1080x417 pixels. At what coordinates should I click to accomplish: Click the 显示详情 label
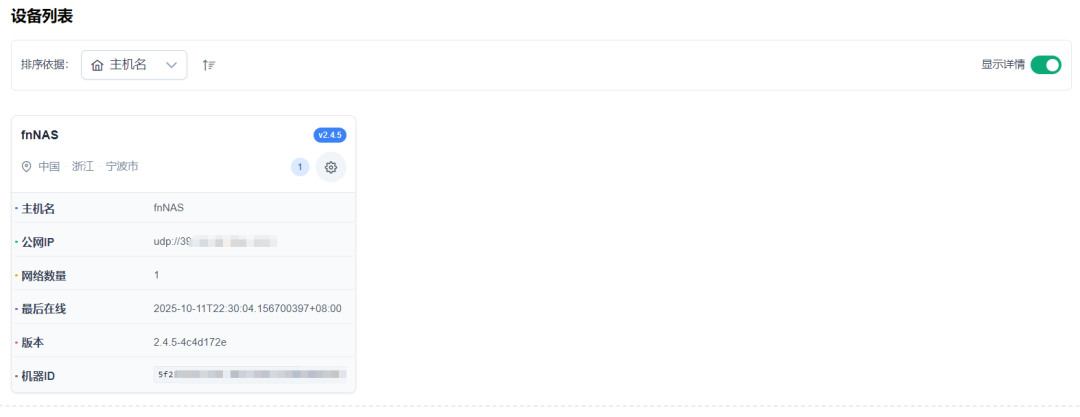coord(1002,65)
